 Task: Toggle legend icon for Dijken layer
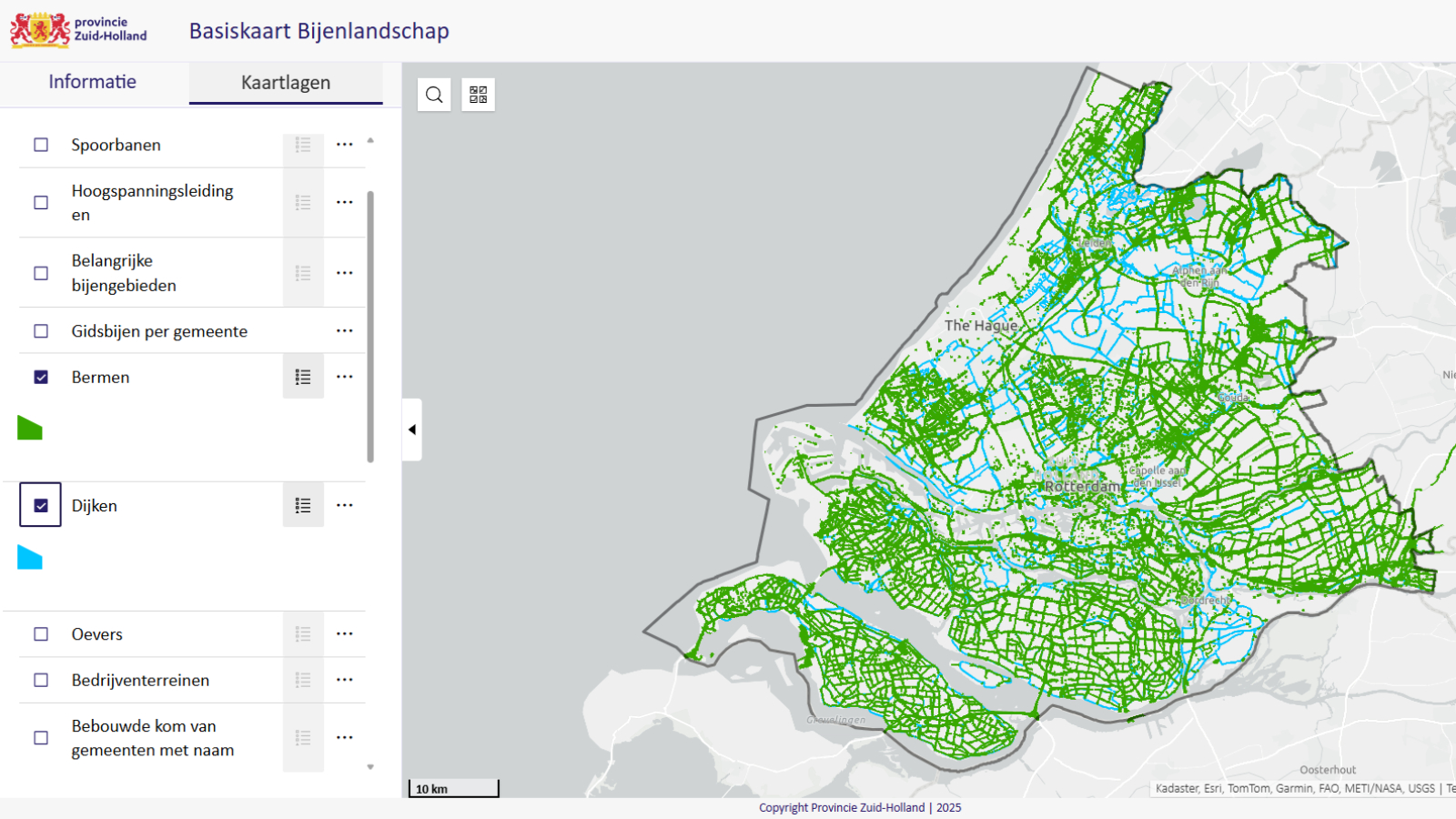coord(303,506)
